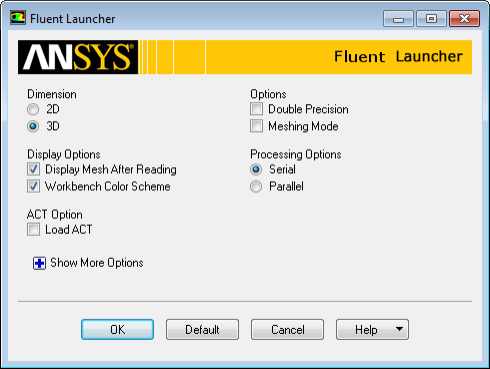Image resolution: width=490 pixels, height=369 pixels.
Task: Minimize the Fluent Launcher window
Action: tap(398, 19)
